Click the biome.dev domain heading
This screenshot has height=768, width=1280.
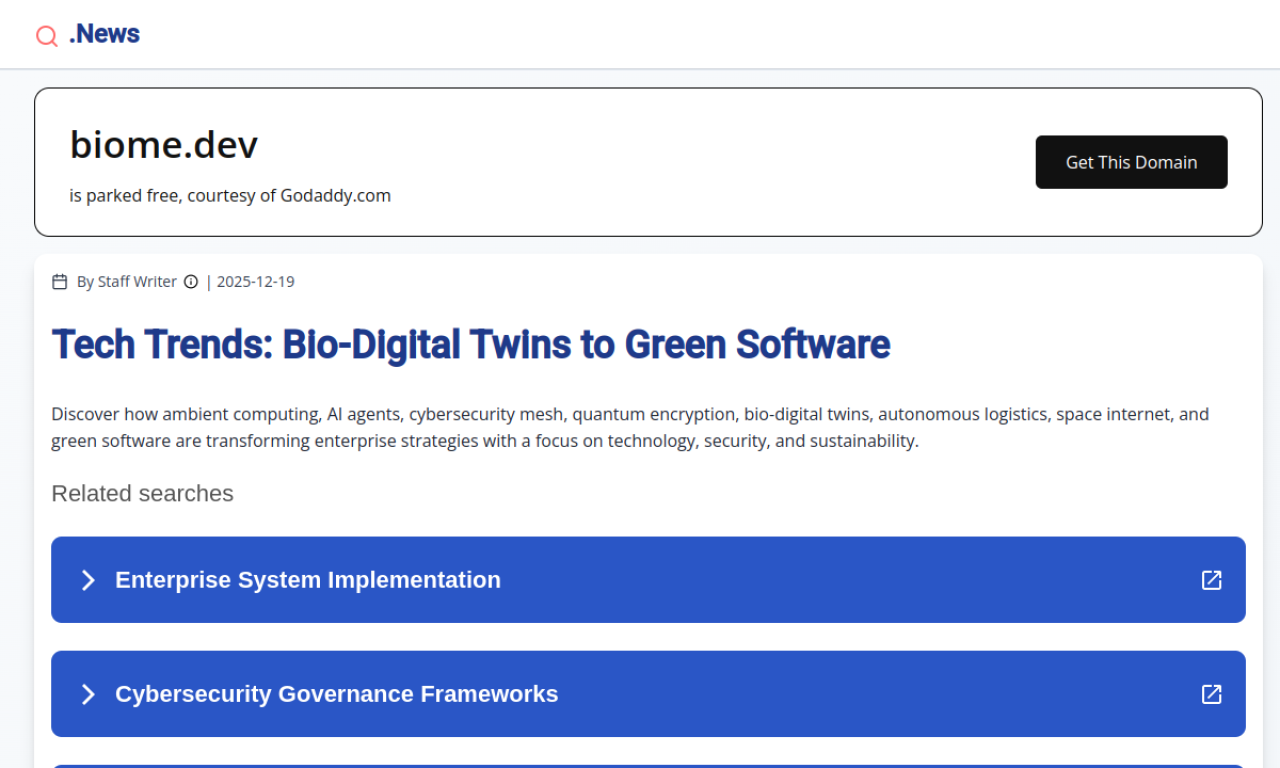click(164, 145)
